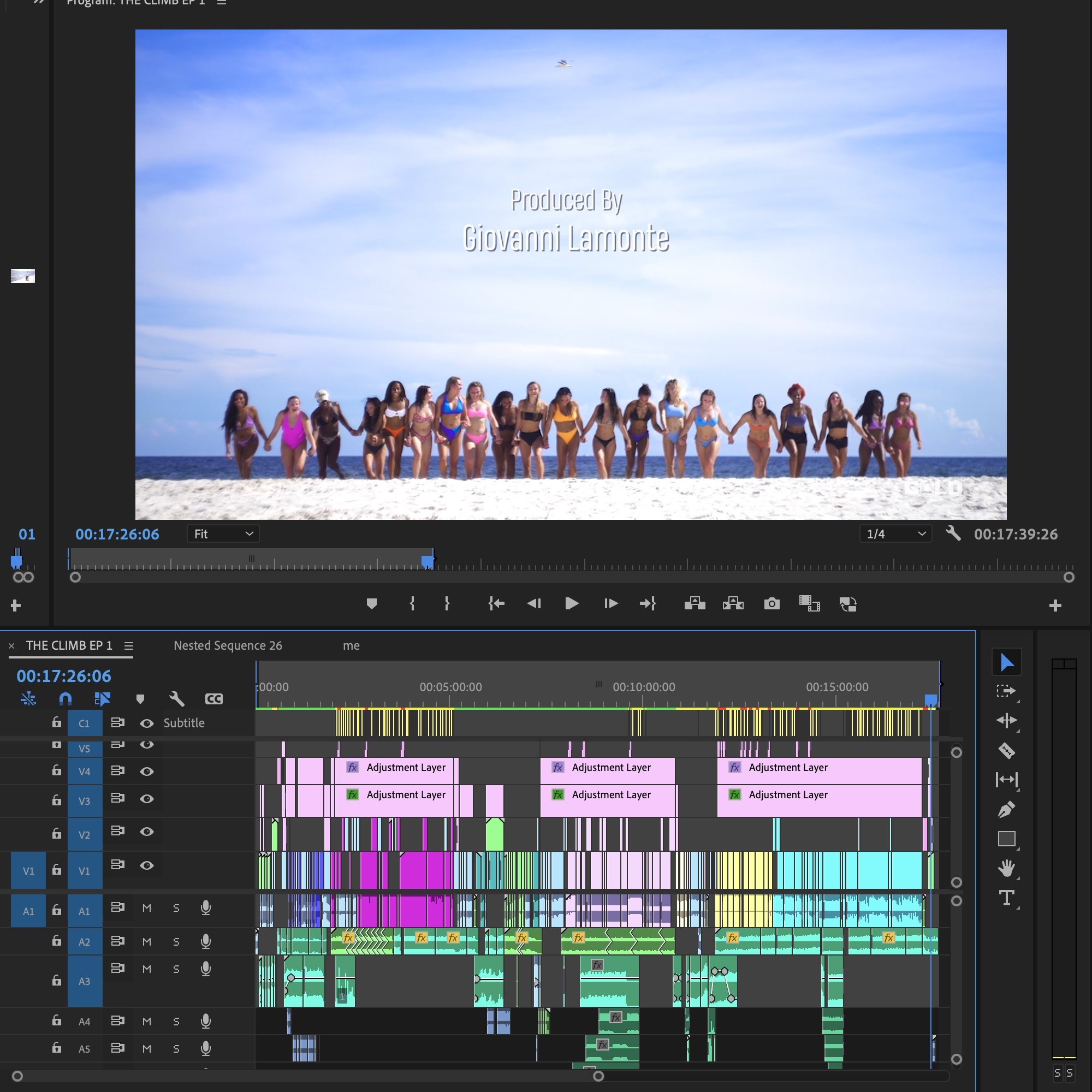Switch to the me sequence tab
This screenshot has height=1092, width=1092.
pyautogui.click(x=351, y=645)
